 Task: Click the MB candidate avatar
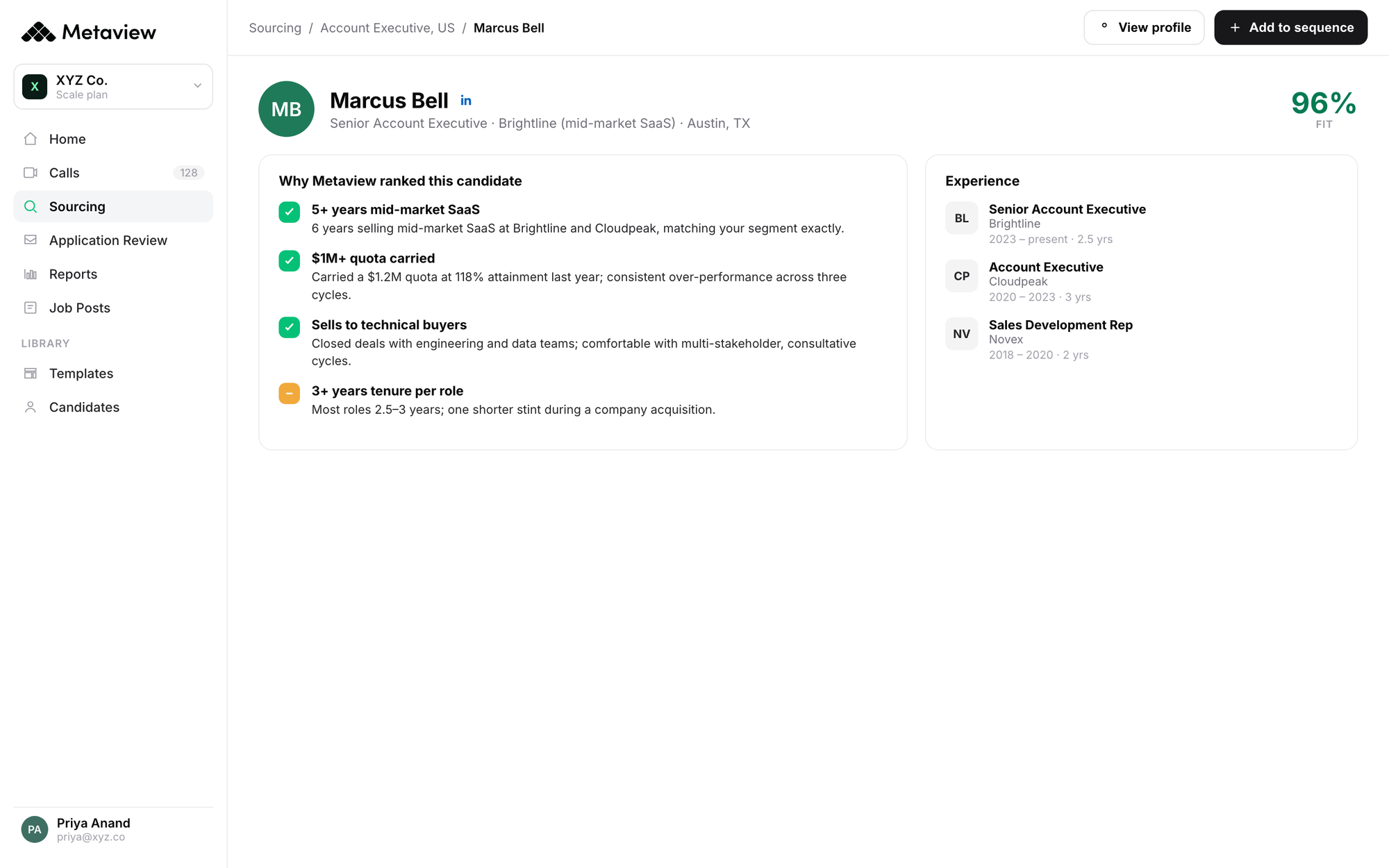point(286,109)
